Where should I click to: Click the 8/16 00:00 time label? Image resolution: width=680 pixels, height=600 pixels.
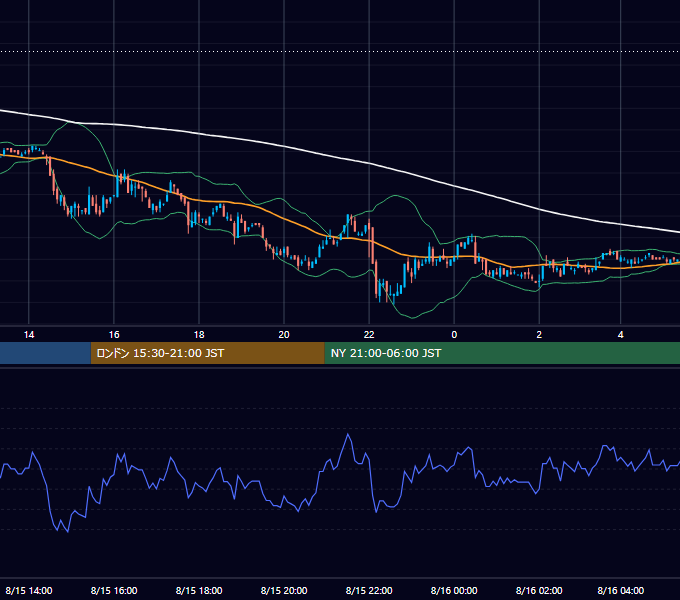(x=454, y=590)
